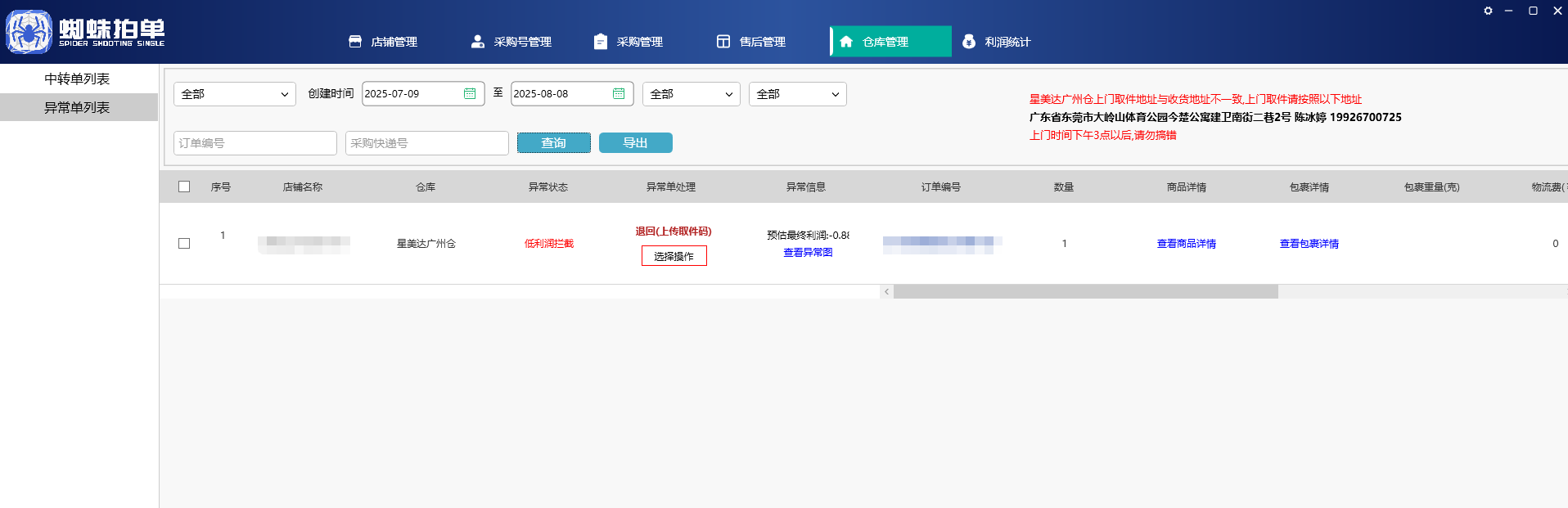Click the horizontal scrollbar thumb

1086,291
